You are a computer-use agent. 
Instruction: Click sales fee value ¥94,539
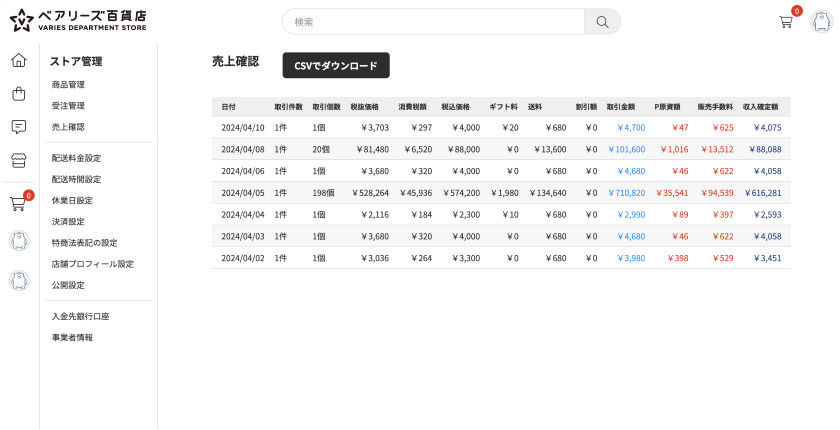[x=717, y=193]
